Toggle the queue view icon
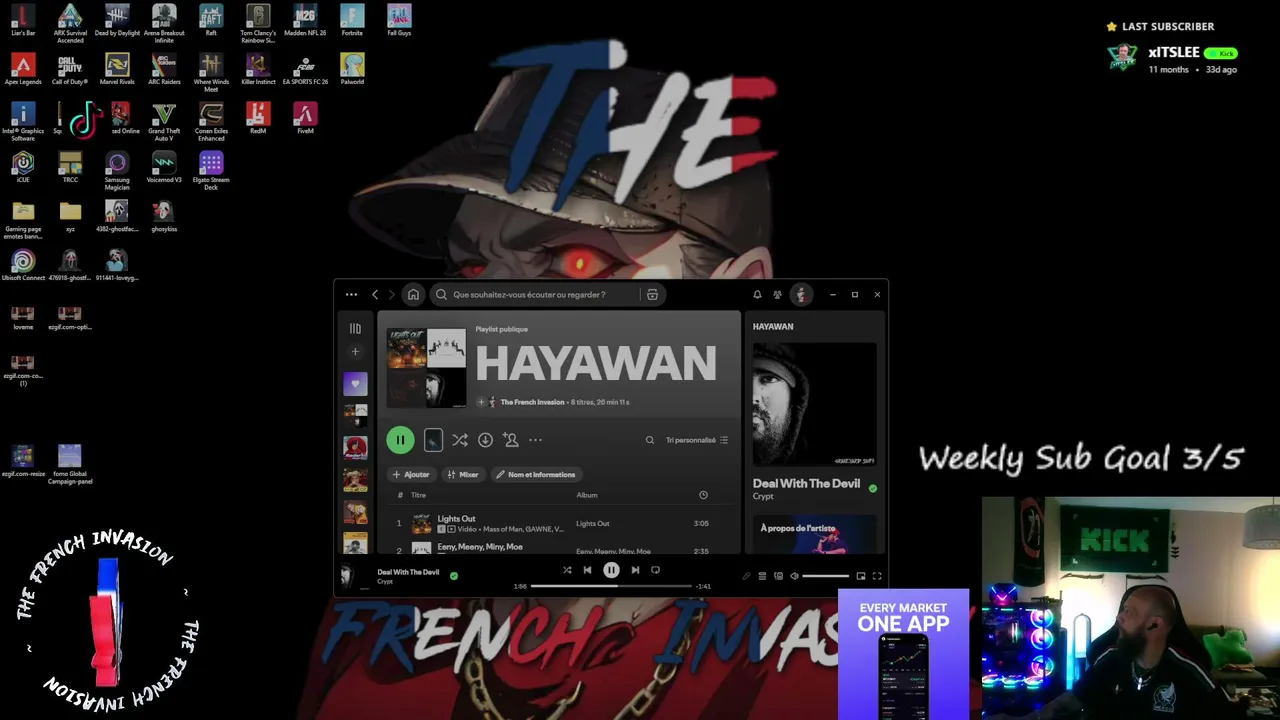 click(762, 576)
